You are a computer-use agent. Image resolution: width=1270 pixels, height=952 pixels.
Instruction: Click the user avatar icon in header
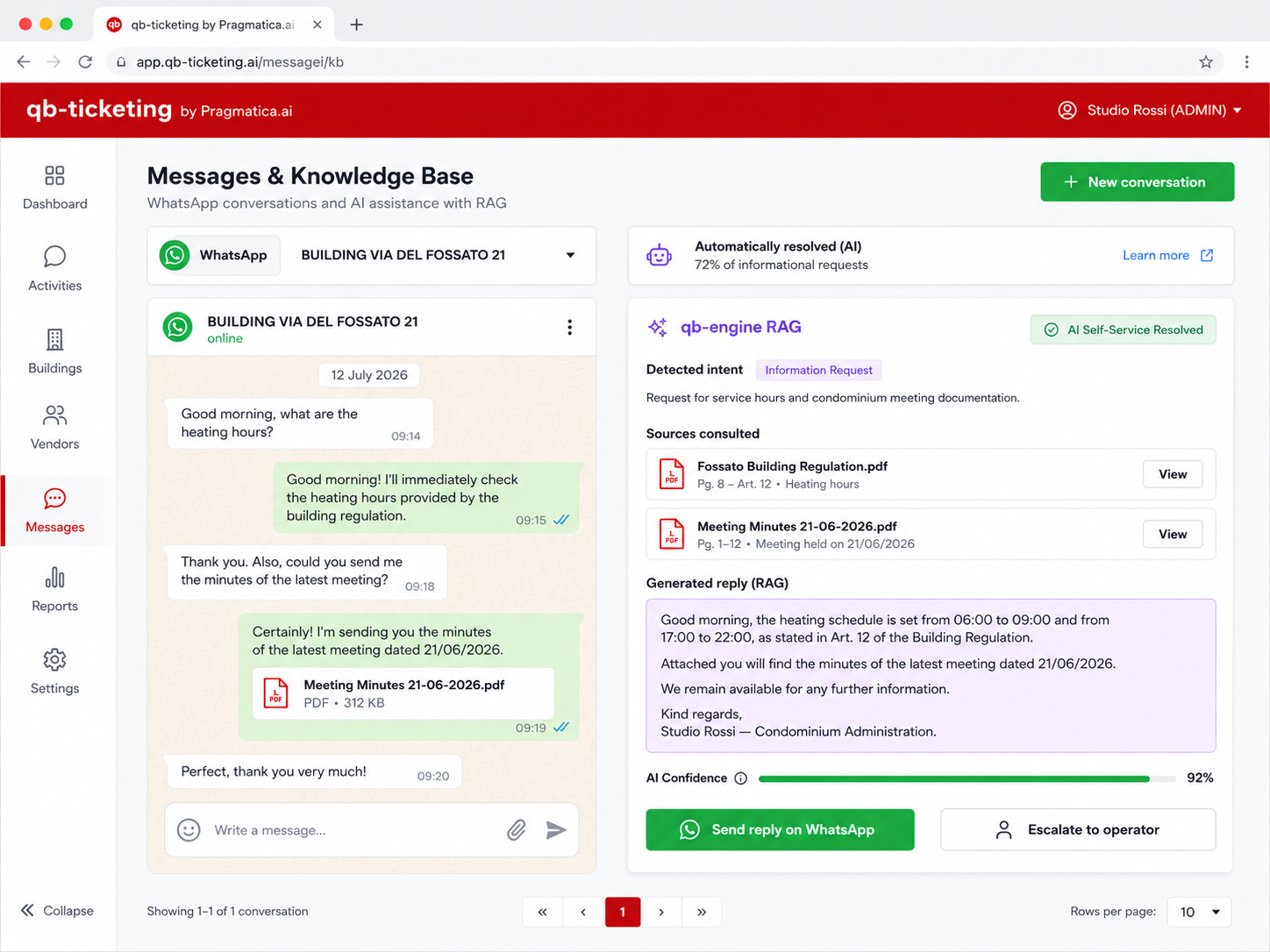tap(1067, 110)
